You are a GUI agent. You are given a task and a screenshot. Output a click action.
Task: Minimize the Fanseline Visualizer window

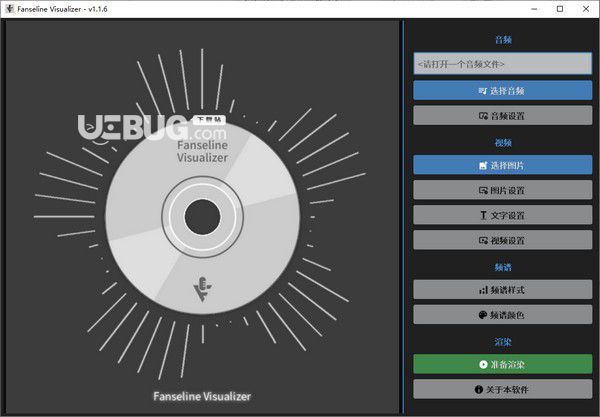pyautogui.click(x=534, y=9)
